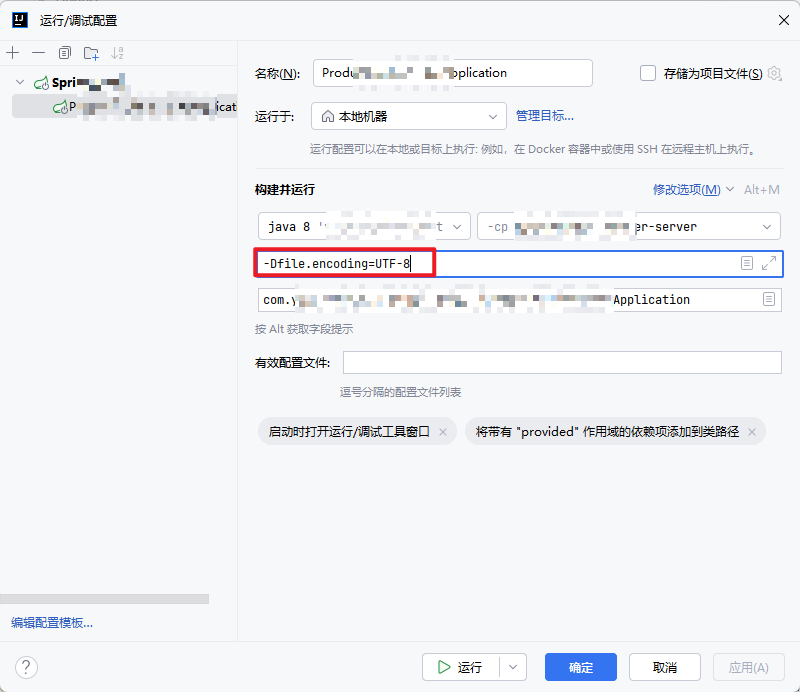Click the expand VM options field icon

tap(768, 263)
